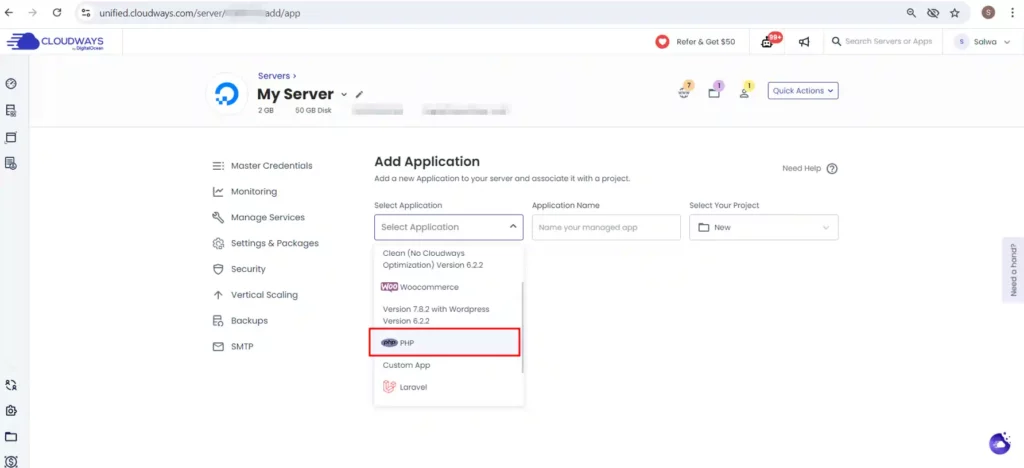Click the Cloudways logo

point(56,42)
